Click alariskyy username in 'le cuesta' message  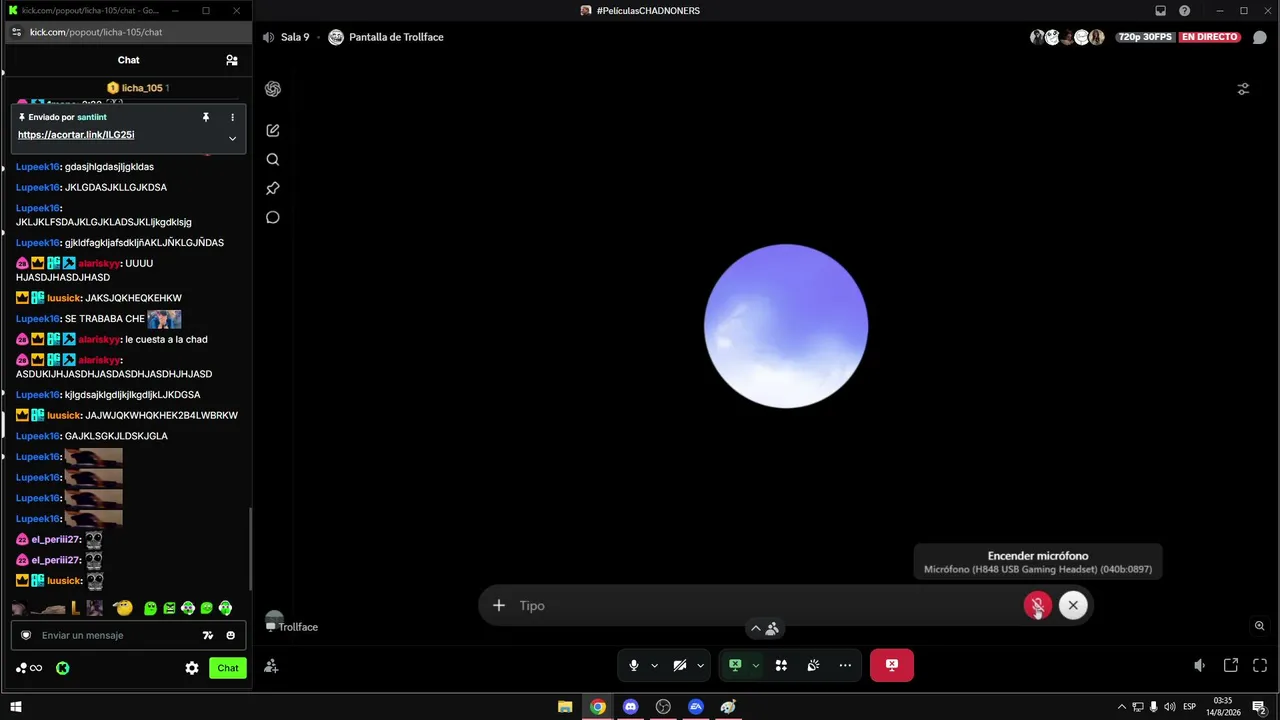(x=99, y=339)
